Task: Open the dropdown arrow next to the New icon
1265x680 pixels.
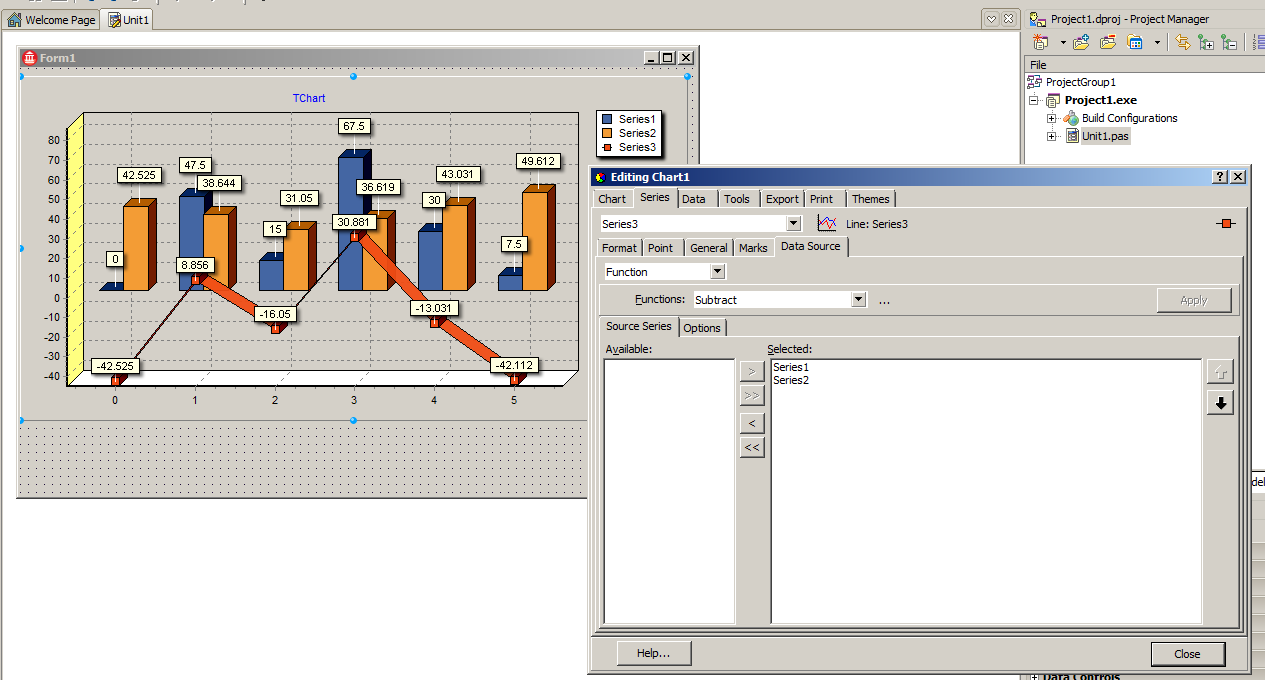Action: (x=1062, y=42)
